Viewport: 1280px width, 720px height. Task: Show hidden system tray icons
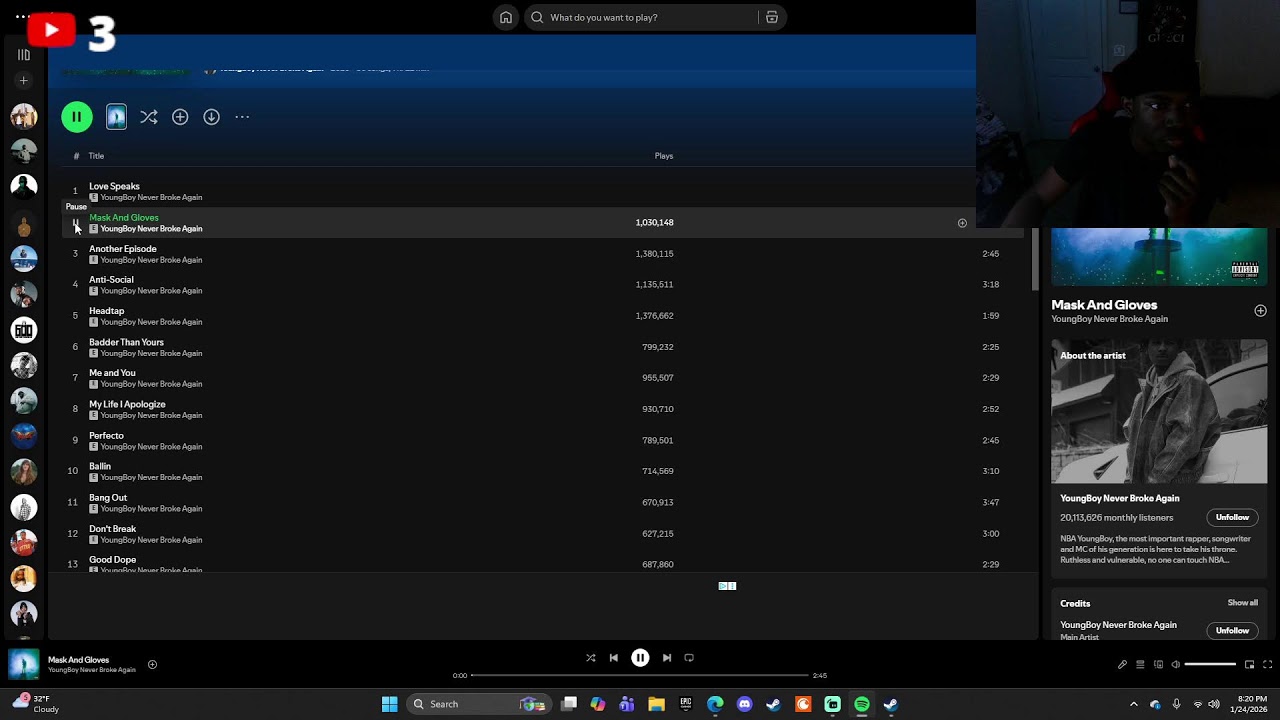1133,704
